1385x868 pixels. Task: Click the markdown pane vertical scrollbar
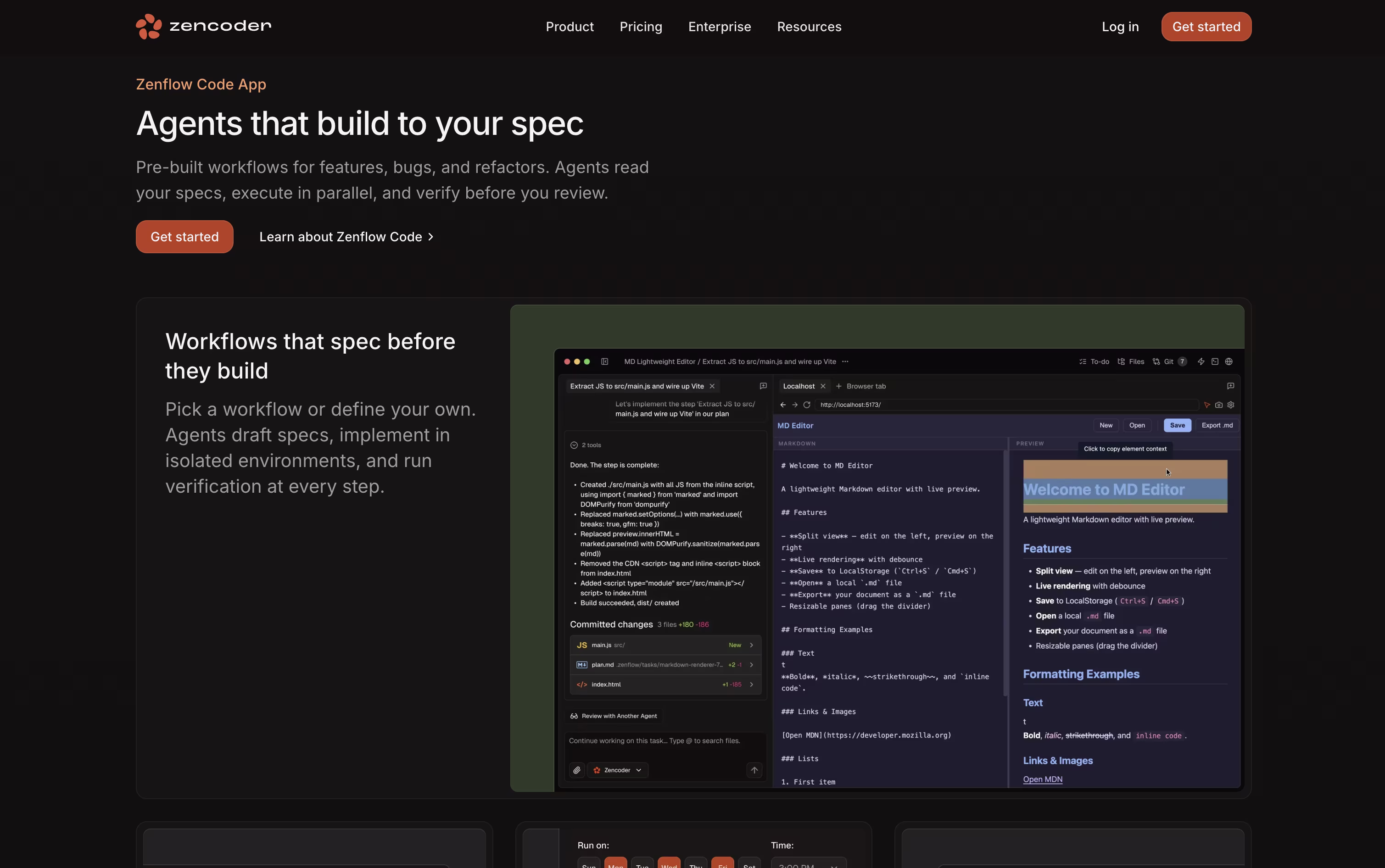click(x=1005, y=574)
